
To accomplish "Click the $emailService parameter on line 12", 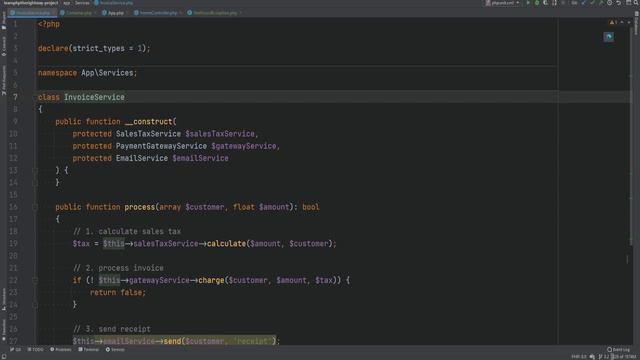I will coord(200,158).
